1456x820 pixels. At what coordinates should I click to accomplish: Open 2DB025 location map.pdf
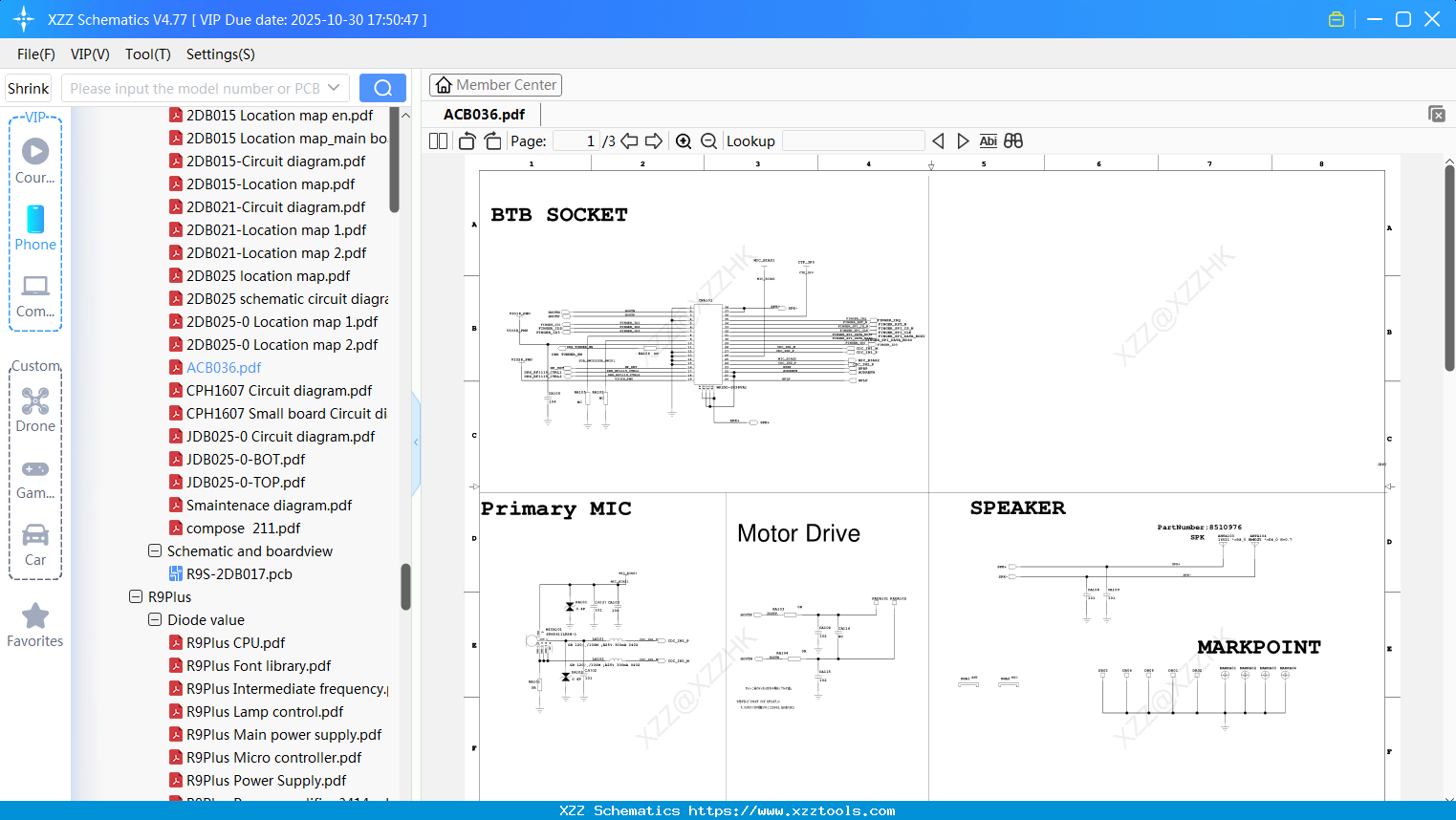point(268,276)
